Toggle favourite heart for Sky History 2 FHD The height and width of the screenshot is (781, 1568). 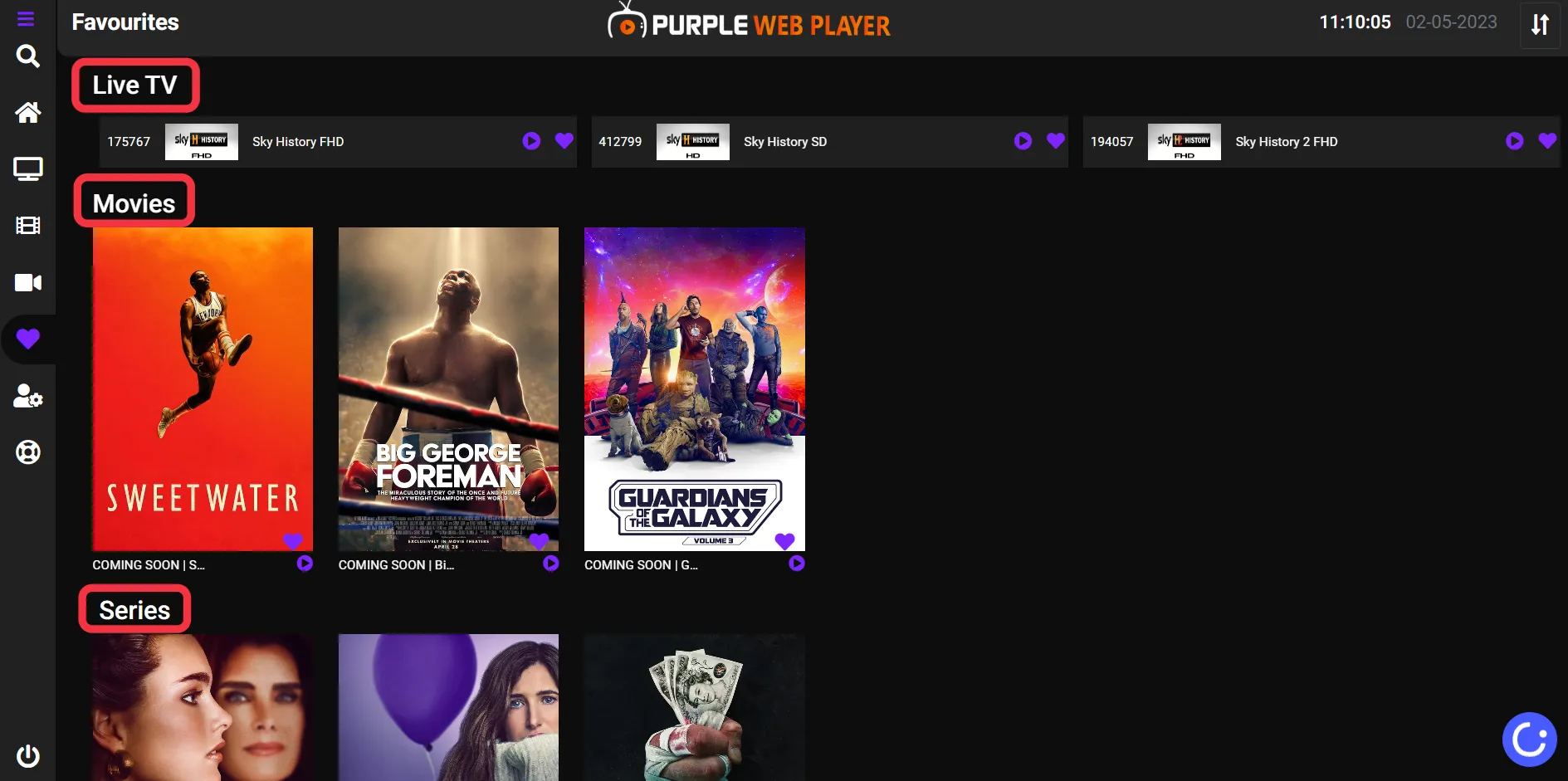pos(1547,141)
